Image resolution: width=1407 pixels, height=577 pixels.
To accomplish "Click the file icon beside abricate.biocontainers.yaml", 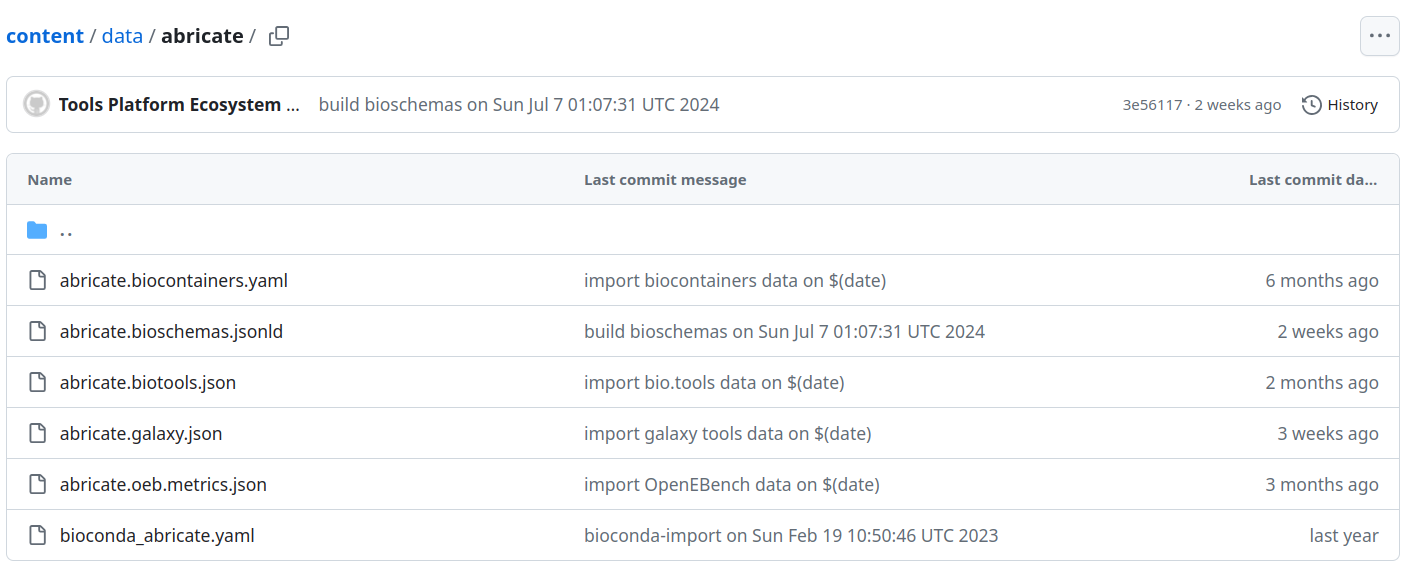I will click(x=37, y=281).
